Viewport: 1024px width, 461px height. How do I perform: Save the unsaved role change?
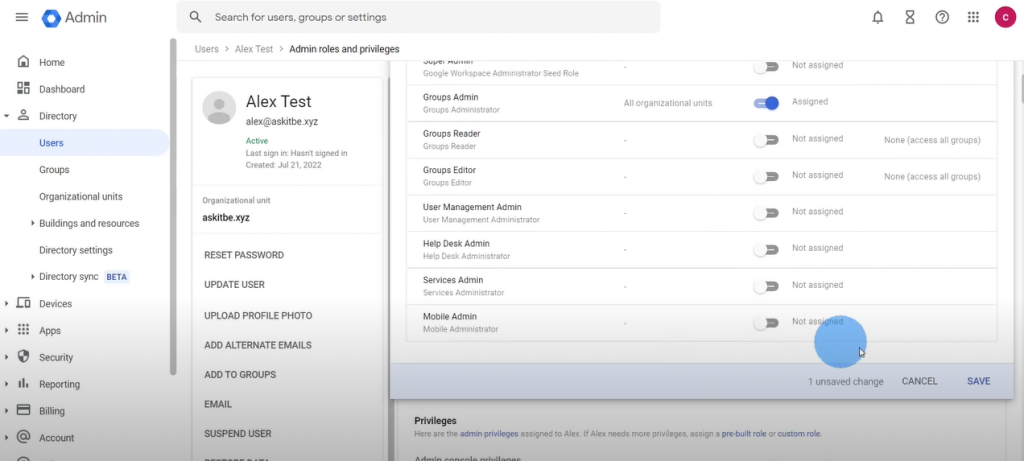(978, 381)
